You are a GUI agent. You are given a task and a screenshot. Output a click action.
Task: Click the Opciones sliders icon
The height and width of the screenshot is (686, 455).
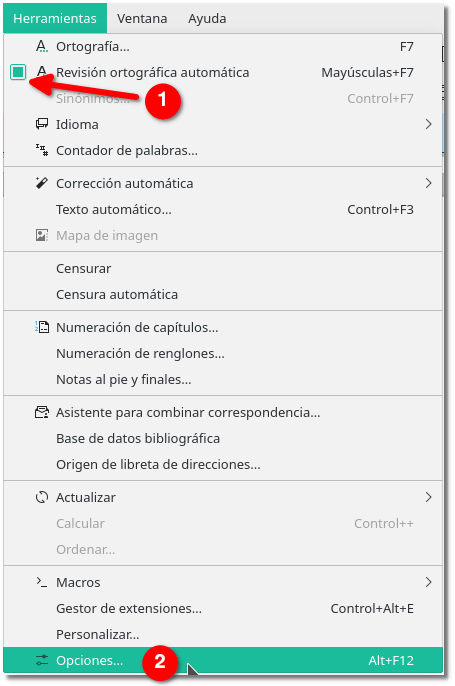[42, 660]
